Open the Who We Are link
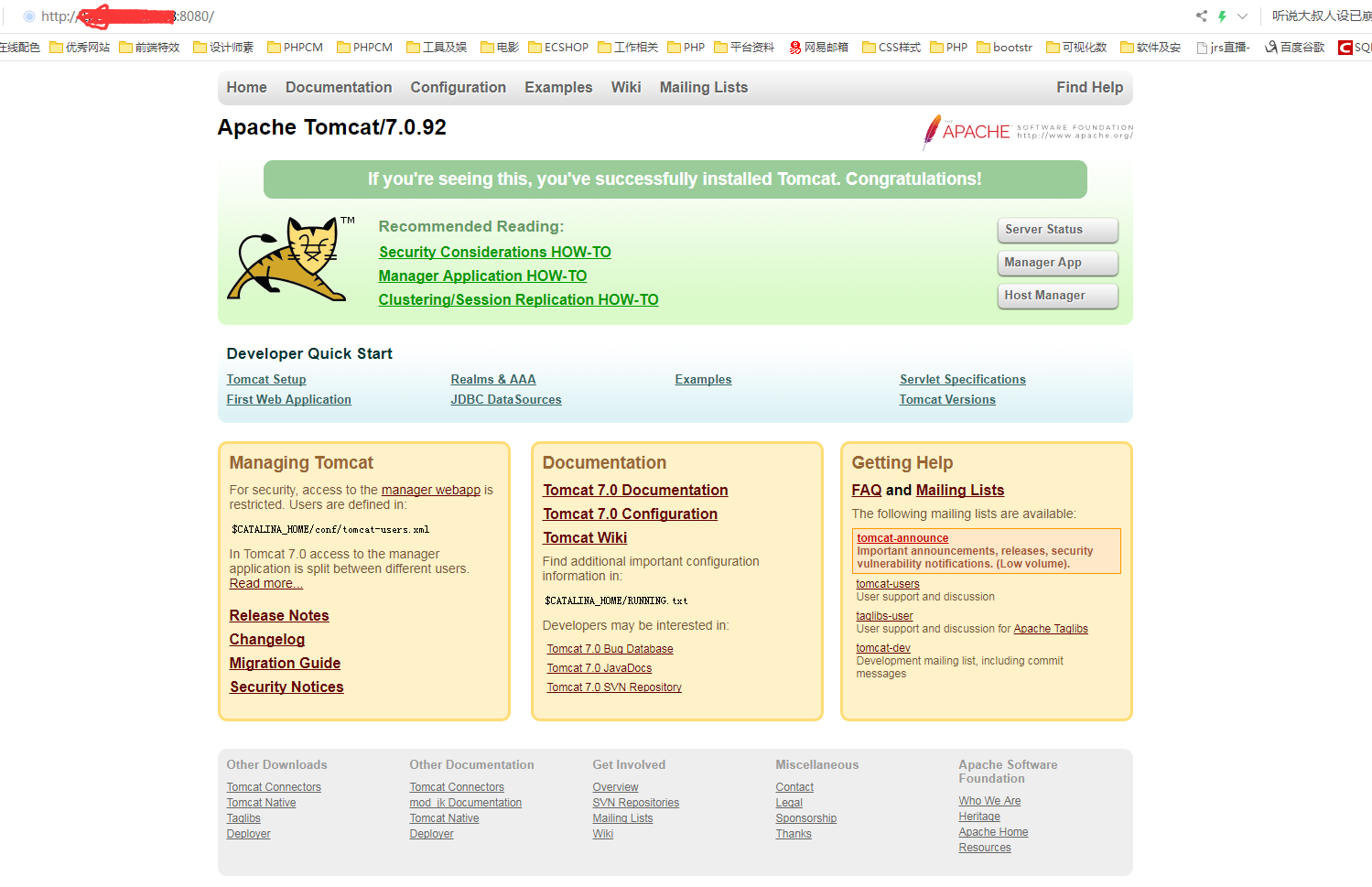This screenshot has width=1372, height=887. (x=989, y=801)
